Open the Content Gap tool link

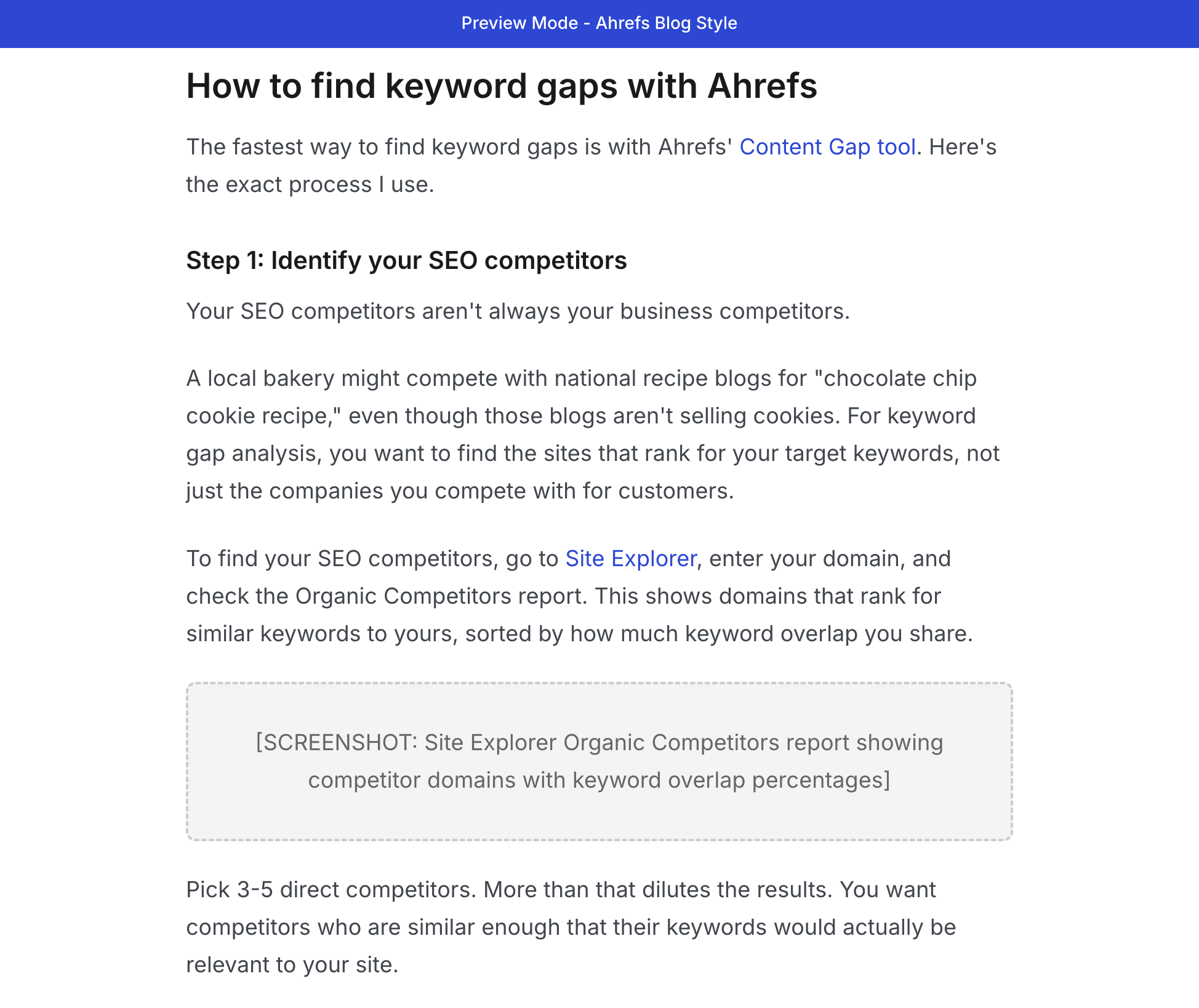point(827,147)
